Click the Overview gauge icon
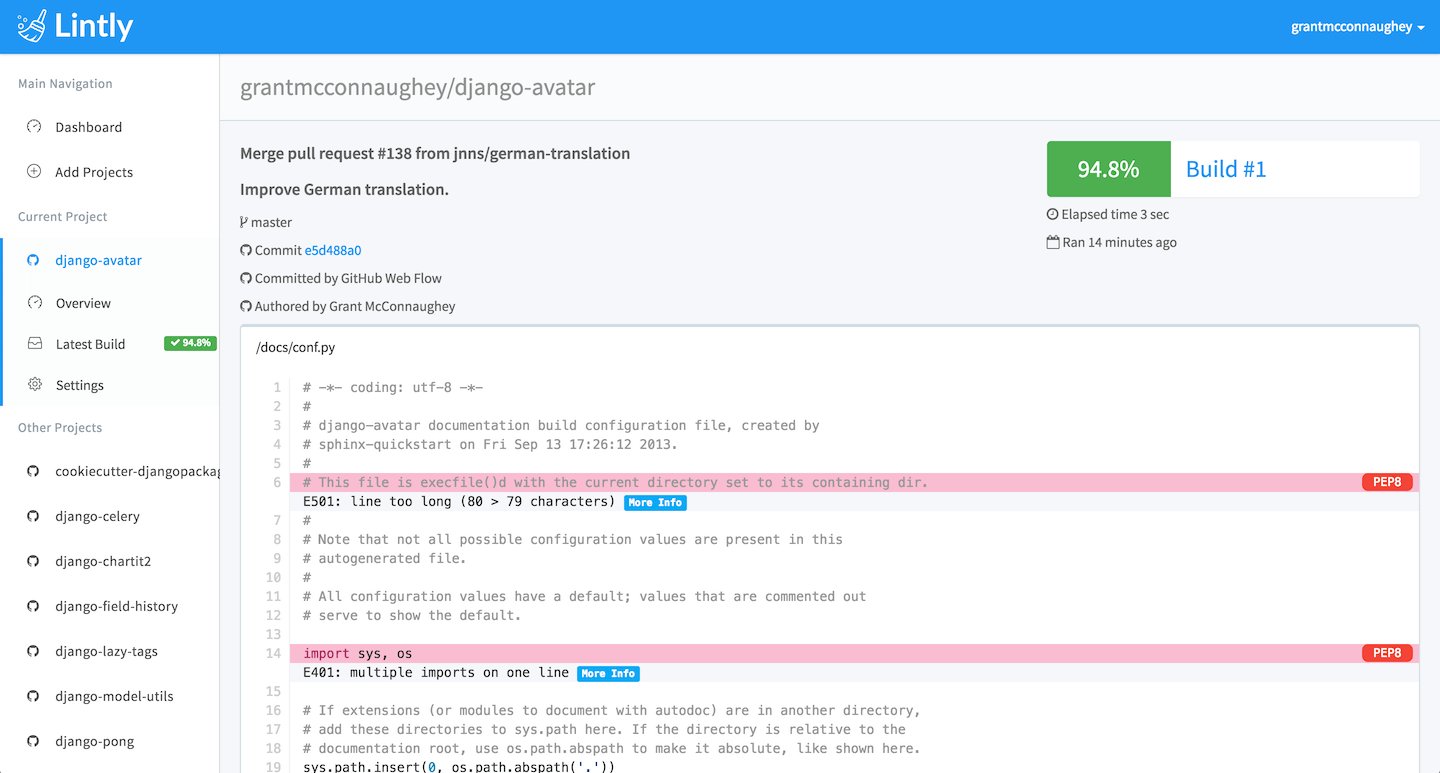The height and width of the screenshot is (773, 1440). click(x=35, y=303)
